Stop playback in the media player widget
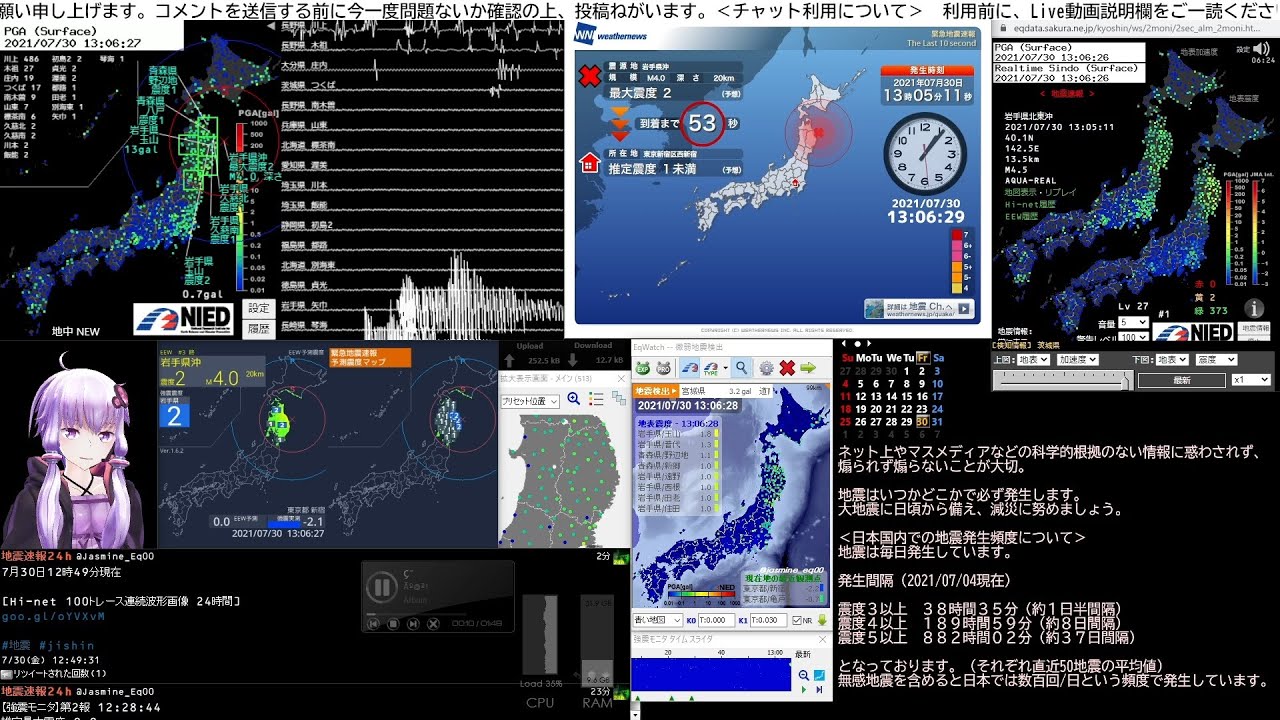 click(x=393, y=624)
